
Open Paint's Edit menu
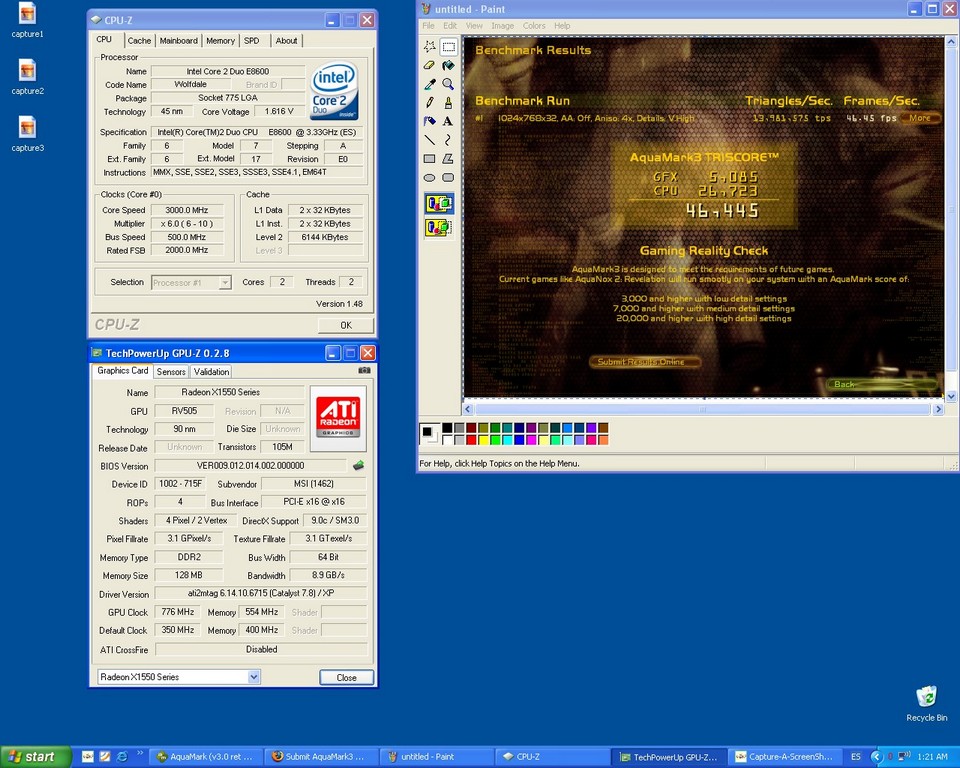450,26
